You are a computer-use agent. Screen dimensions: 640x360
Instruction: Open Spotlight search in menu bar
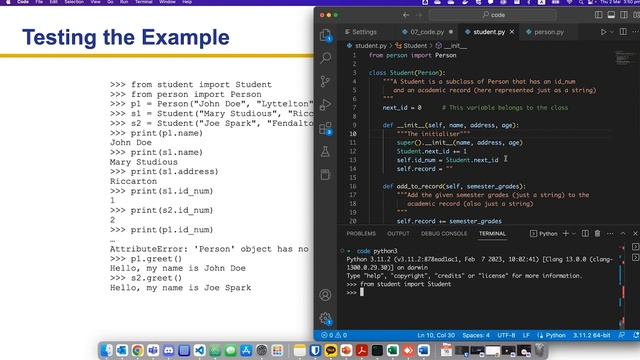pos(581,2)
